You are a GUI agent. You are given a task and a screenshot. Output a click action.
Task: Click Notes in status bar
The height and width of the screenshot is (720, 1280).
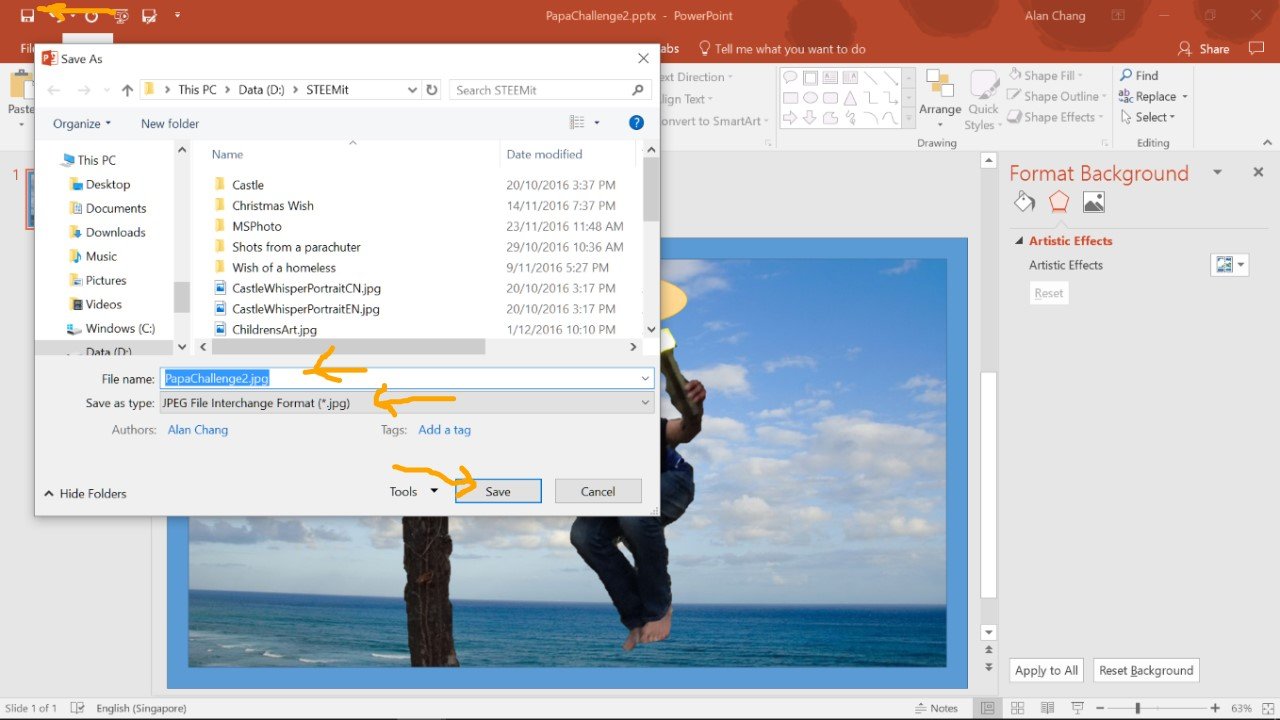pyautogui.click(x=935, y=708)
